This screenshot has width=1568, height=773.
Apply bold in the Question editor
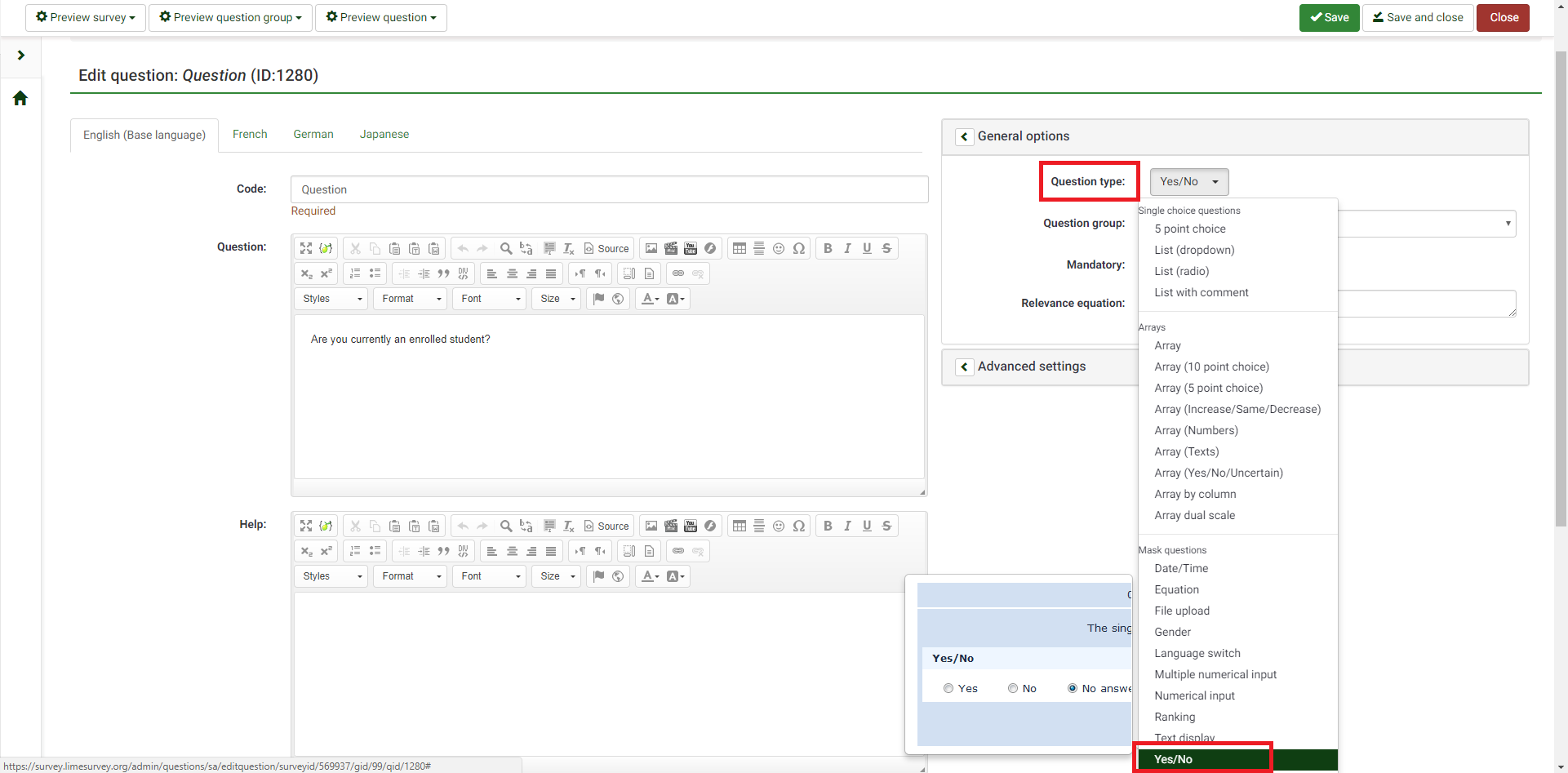(x=828, y=248)
